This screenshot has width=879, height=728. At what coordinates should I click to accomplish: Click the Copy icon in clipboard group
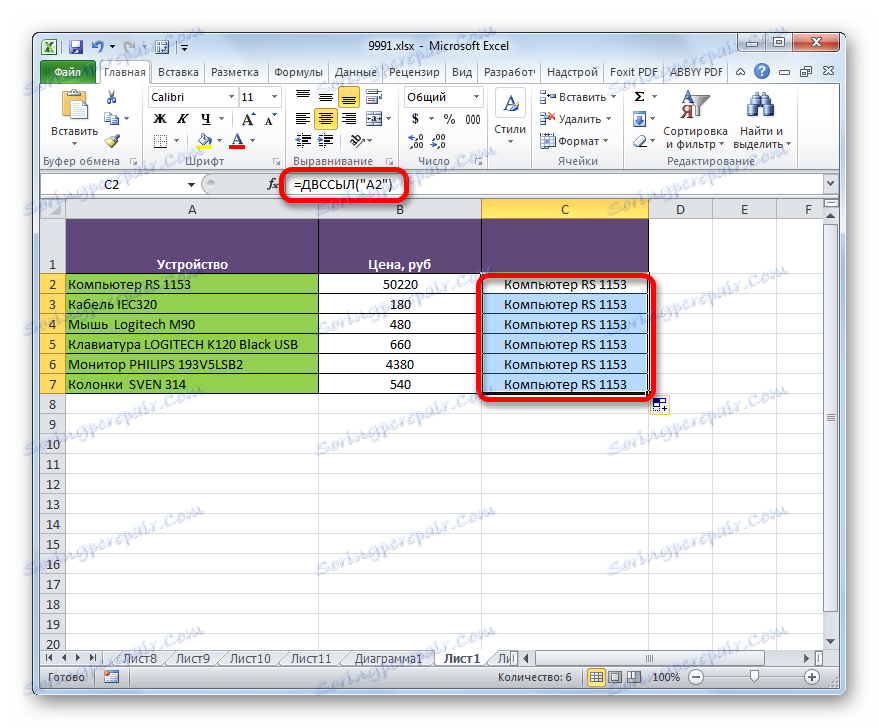(112, 118)
